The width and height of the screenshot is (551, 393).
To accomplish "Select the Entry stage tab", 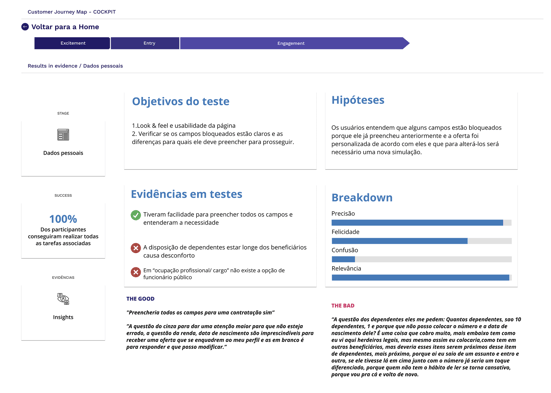I will [x=145, y=43].
